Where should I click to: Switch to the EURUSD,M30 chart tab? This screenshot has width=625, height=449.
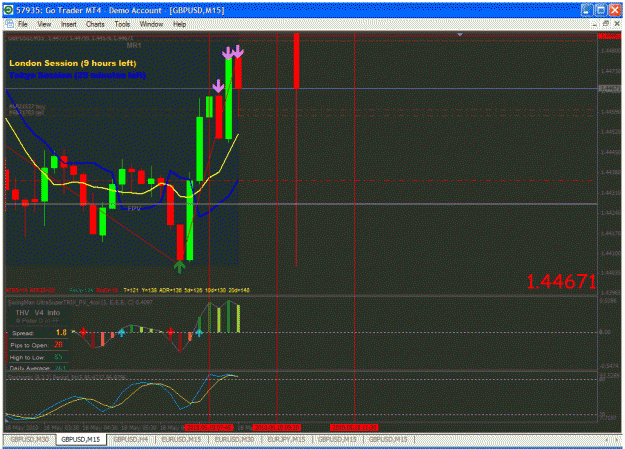coord(234,439)
